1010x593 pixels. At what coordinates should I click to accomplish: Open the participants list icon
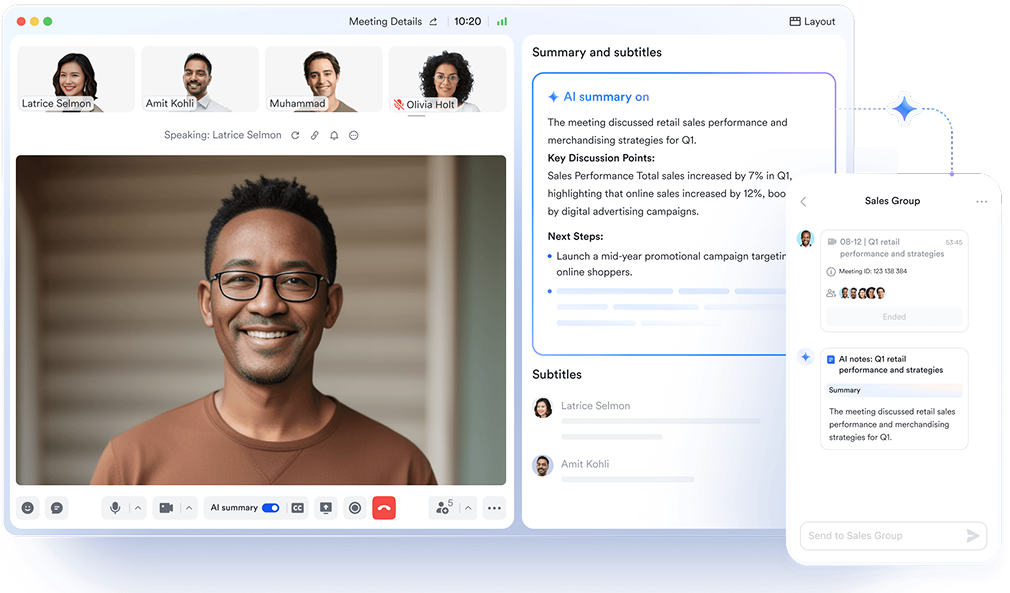(442, 508)
